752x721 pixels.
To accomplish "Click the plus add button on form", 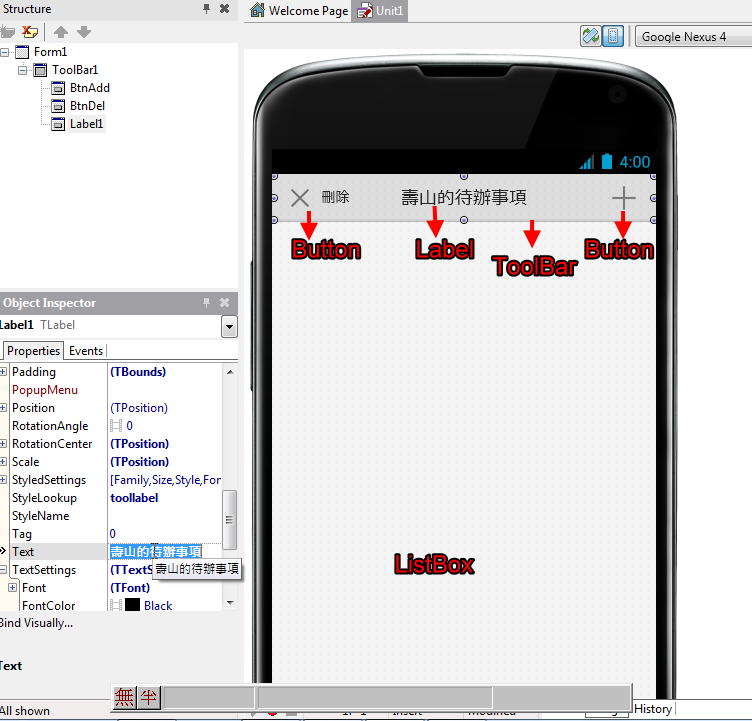I will tap(623, 198).
